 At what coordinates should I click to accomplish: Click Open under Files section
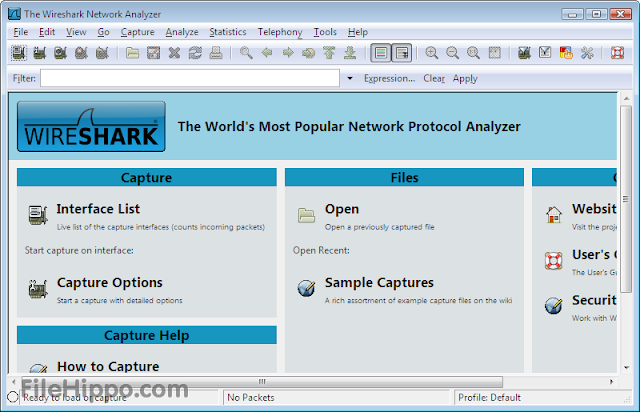point(342,209)
